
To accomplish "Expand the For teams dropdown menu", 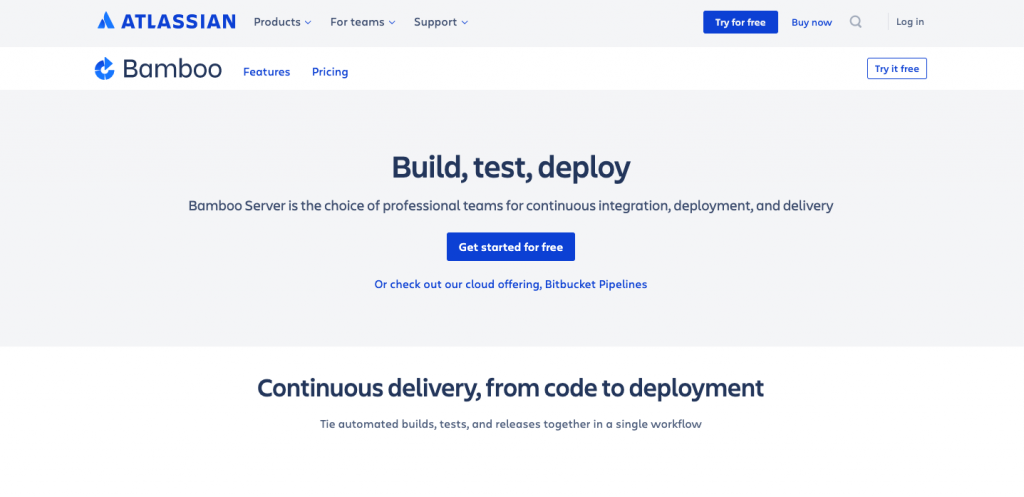I will [362, 22].
